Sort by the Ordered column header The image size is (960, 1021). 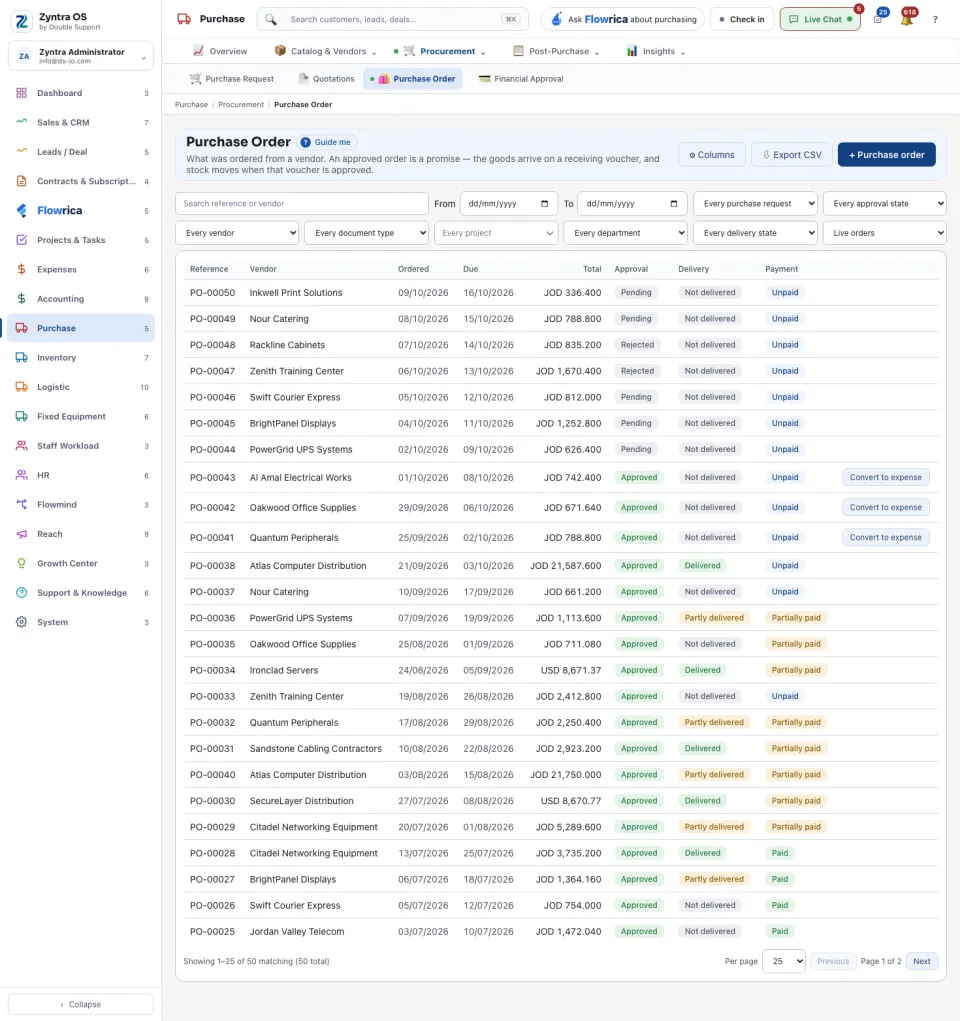414,269
